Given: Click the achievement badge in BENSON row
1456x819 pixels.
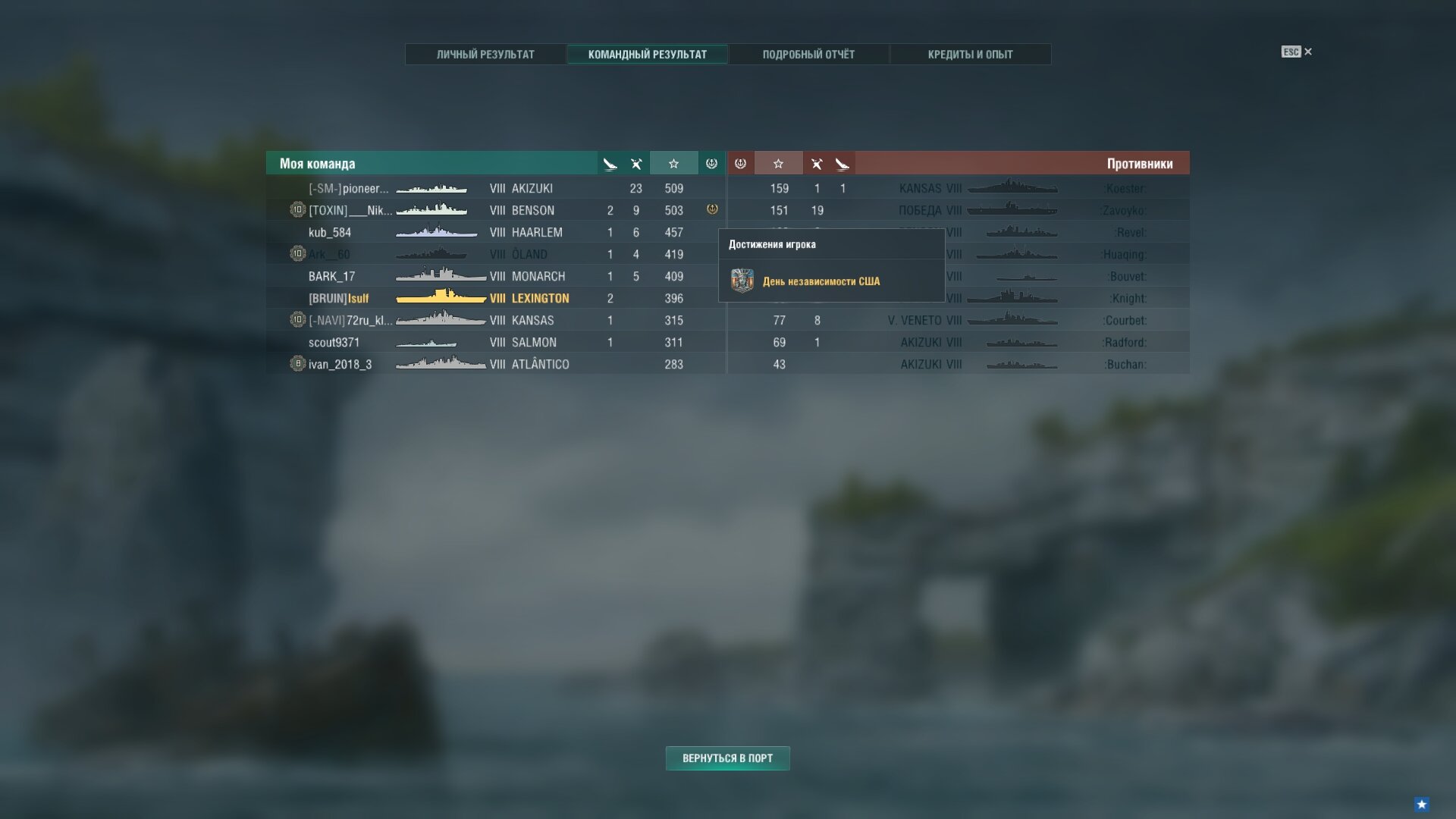Looking at the screenshot, I should pyautogui.click(x=712, y=209).
